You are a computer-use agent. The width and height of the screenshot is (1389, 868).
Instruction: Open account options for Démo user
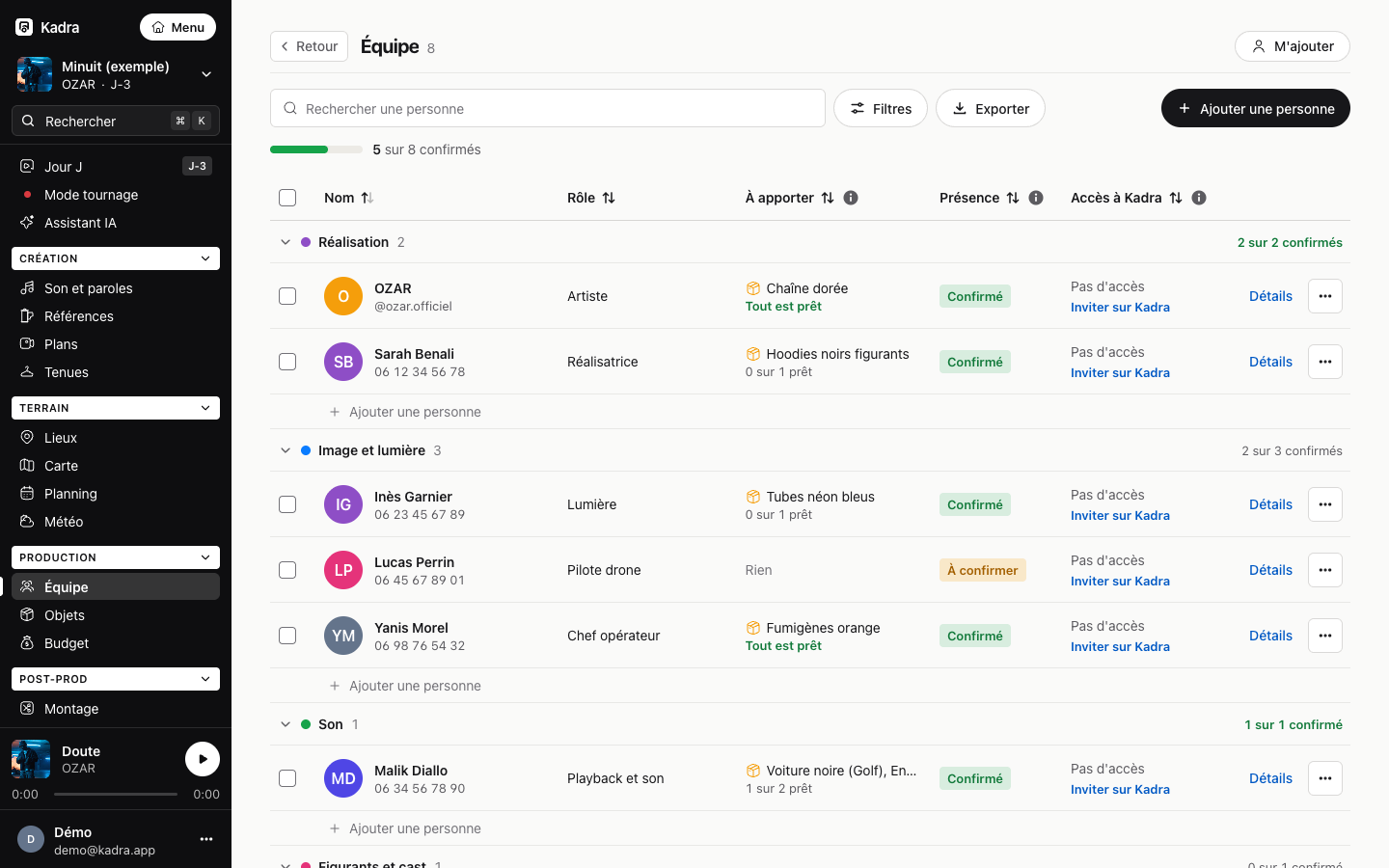(206, 839)
